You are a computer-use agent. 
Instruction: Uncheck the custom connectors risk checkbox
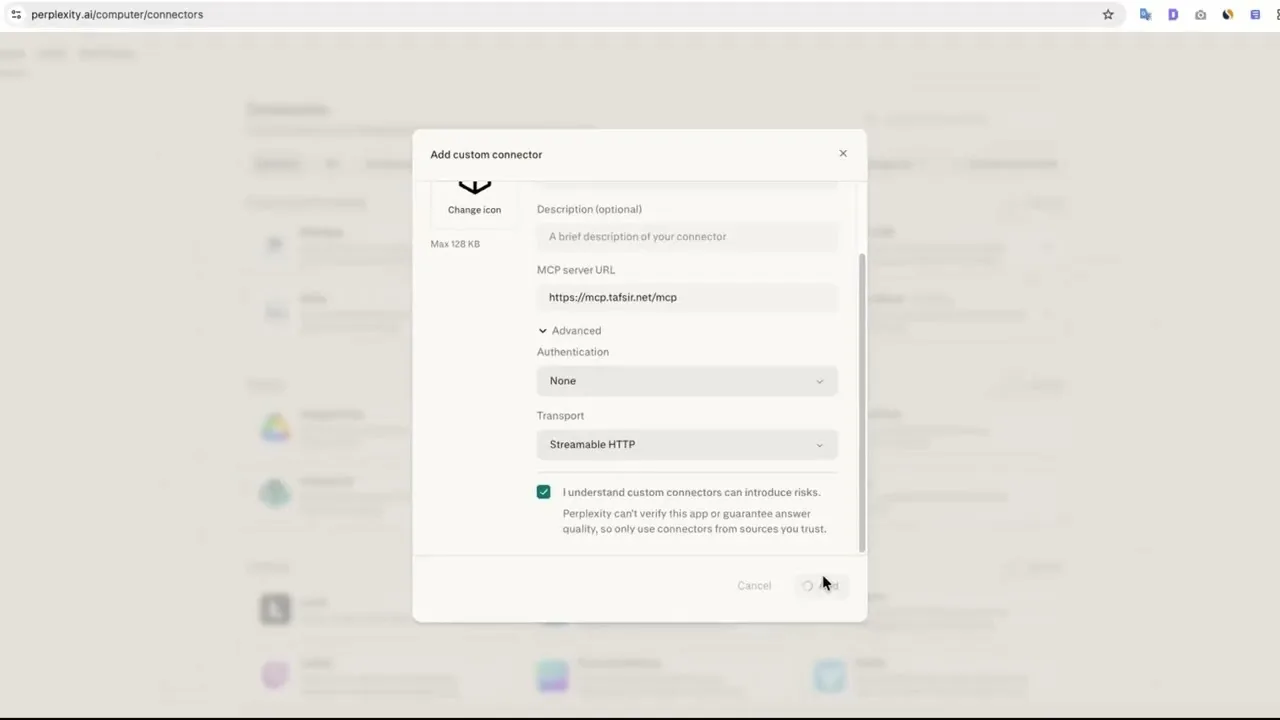[543, 492]
